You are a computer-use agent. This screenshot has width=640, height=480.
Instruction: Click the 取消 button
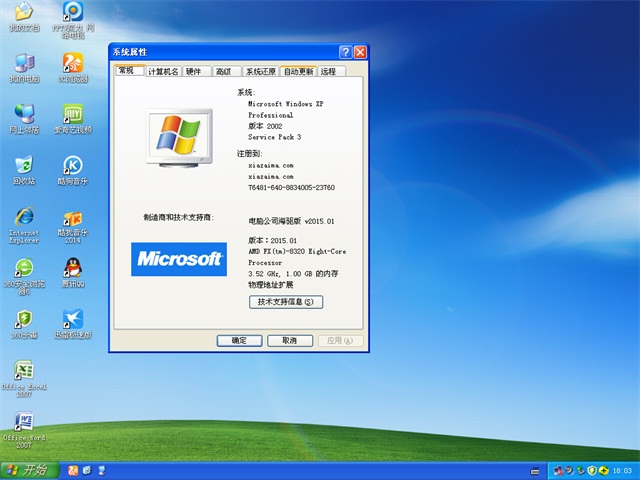[x=289, y=340]
